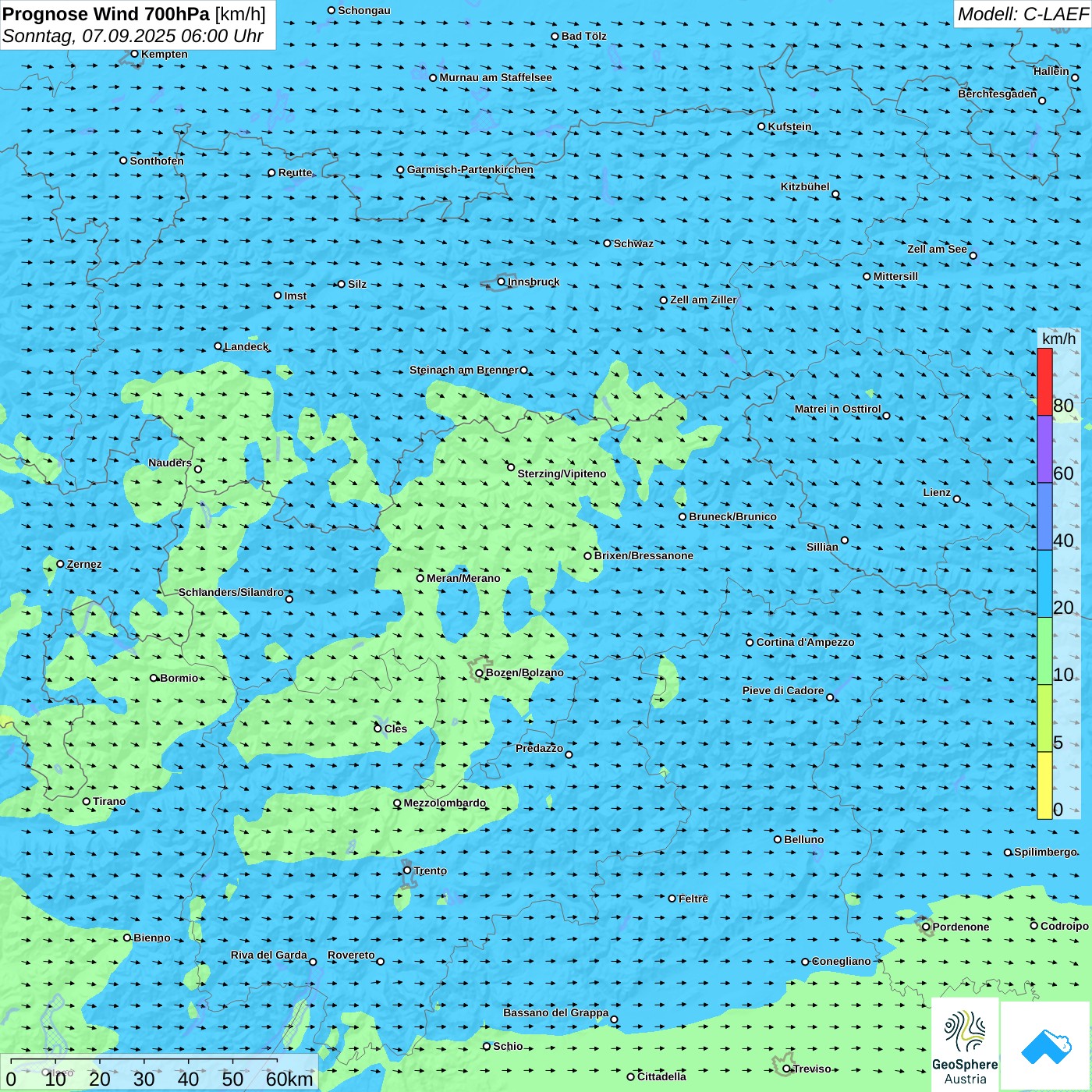
Task: Click the Kempten city marker
Action: click(134, 54)
